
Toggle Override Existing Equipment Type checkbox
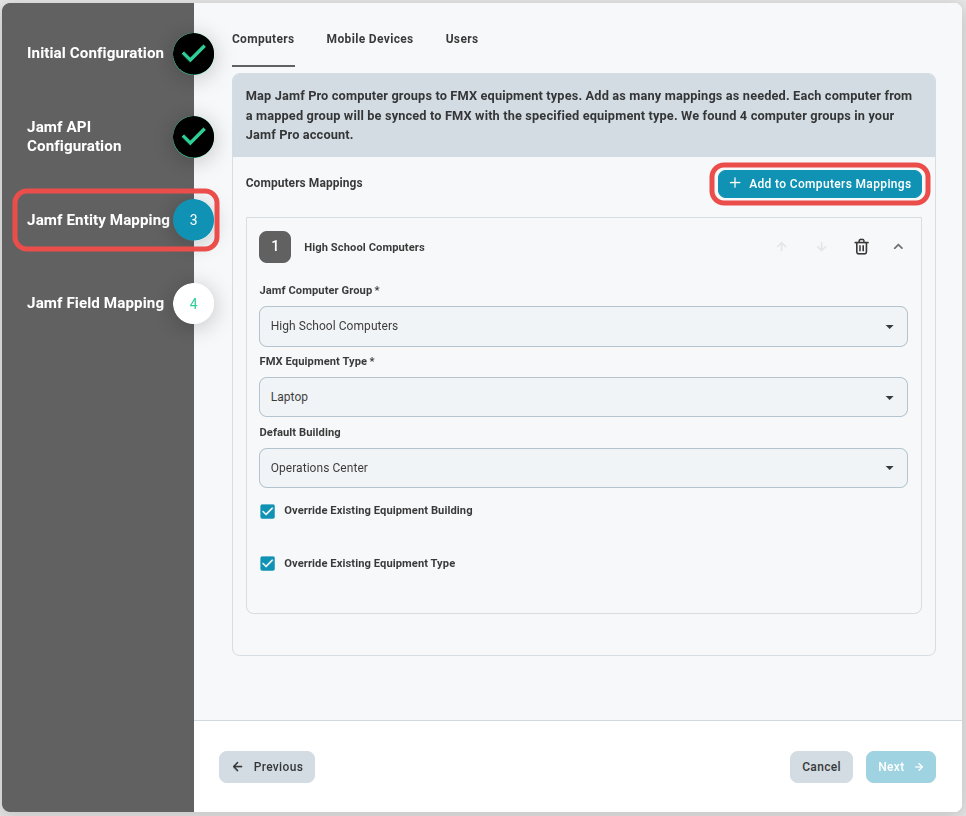pyautogui.click(x=268, y=564)
